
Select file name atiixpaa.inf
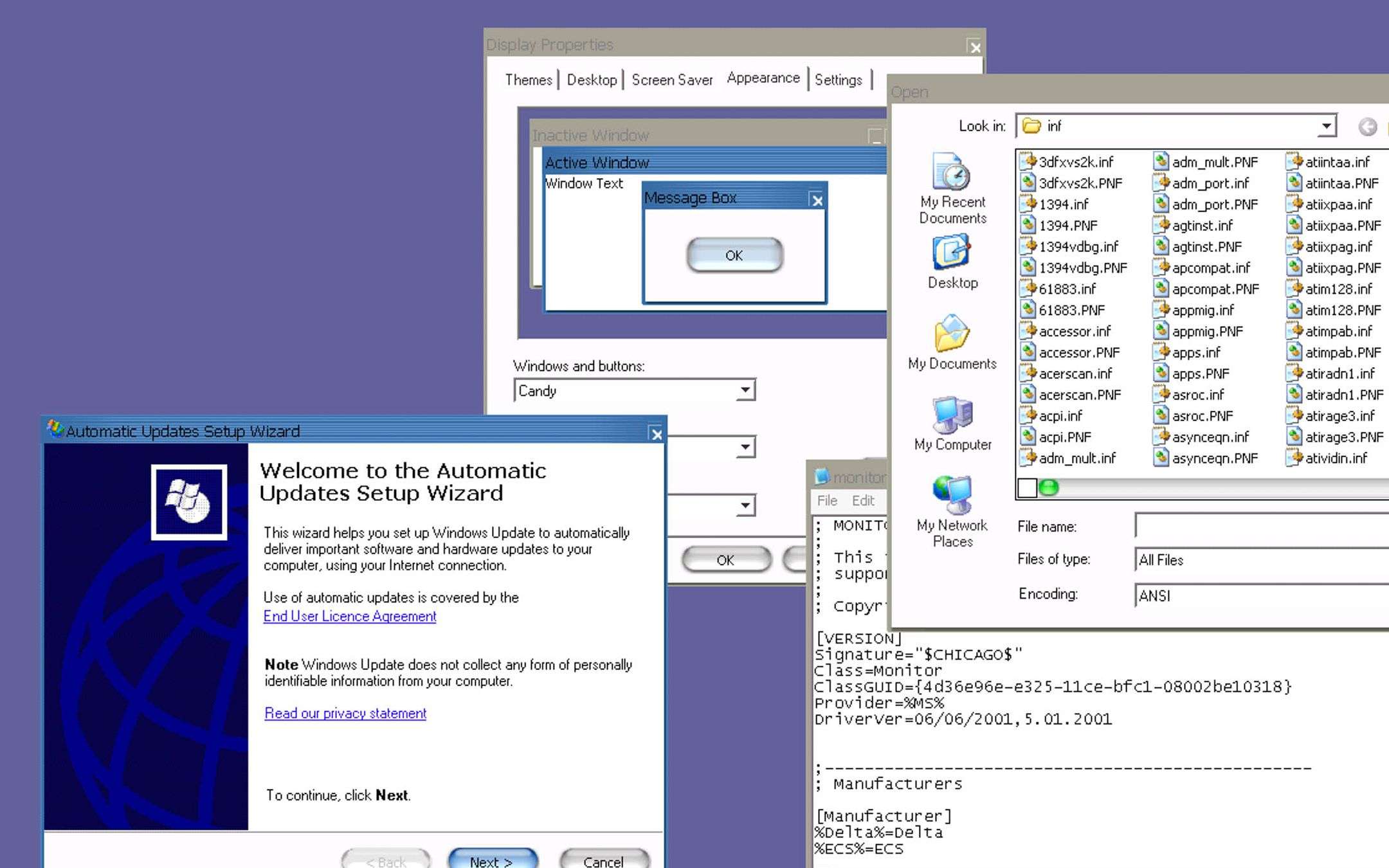(1338, 204)
